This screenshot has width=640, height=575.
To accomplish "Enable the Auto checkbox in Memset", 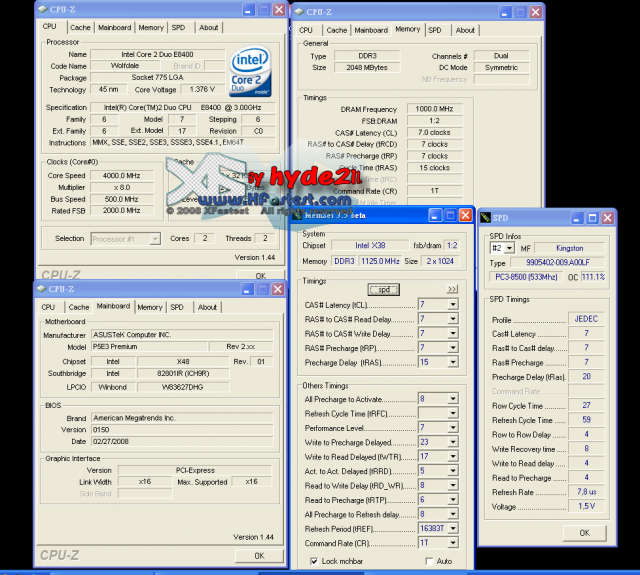I will point(429,561).
